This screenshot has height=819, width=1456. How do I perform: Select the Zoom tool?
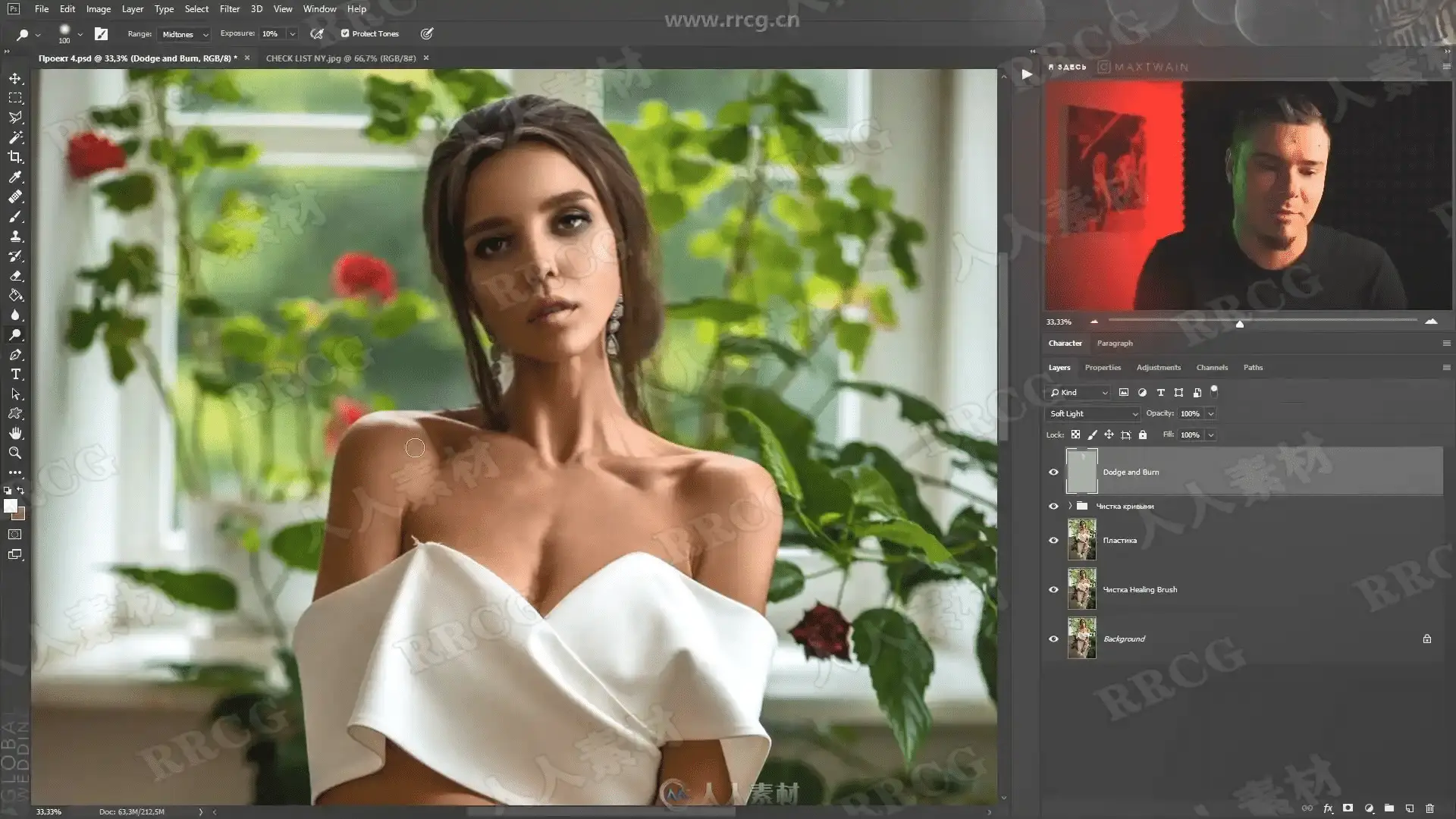point(15,453)
